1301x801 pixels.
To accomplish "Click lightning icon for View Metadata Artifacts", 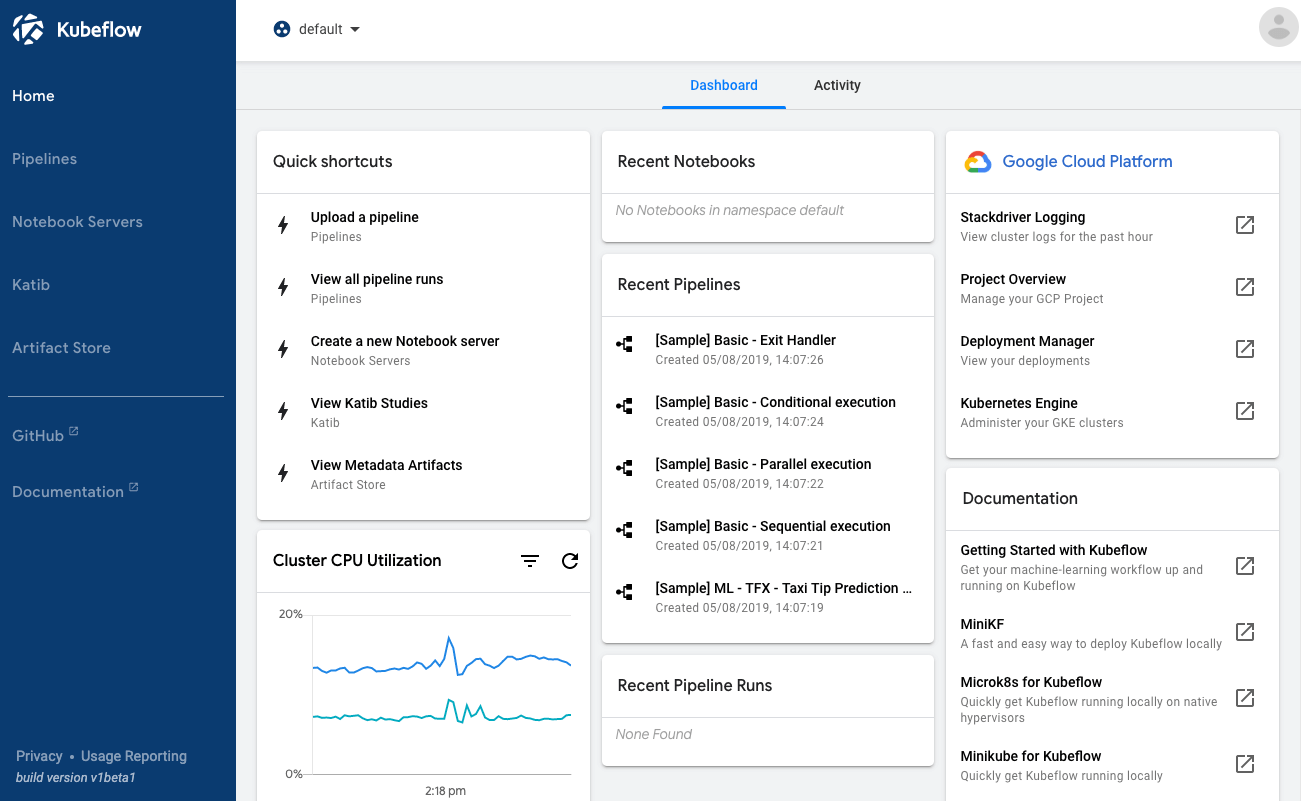I will tap(283, 474).
